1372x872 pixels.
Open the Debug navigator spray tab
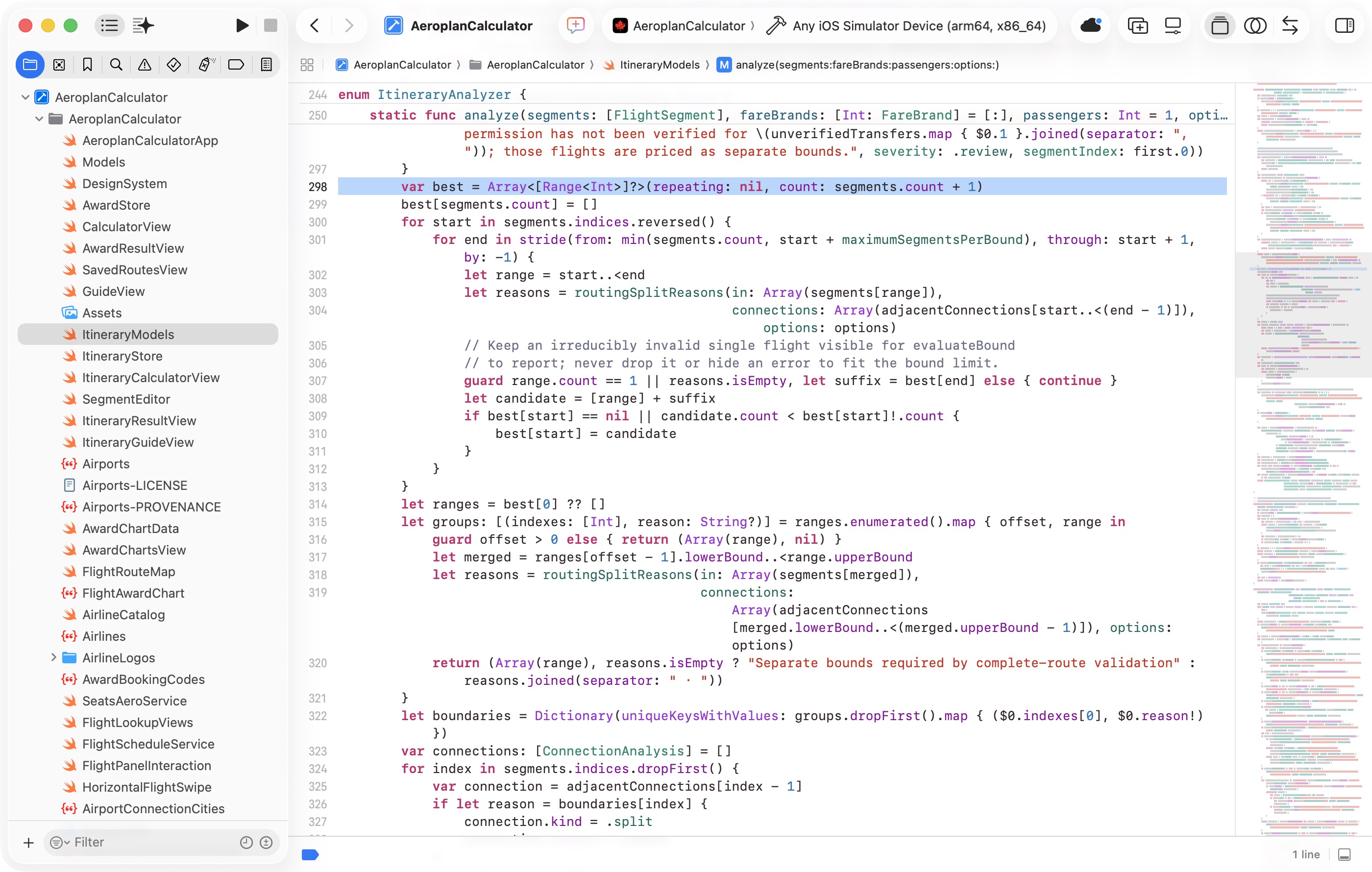[206, 65]
